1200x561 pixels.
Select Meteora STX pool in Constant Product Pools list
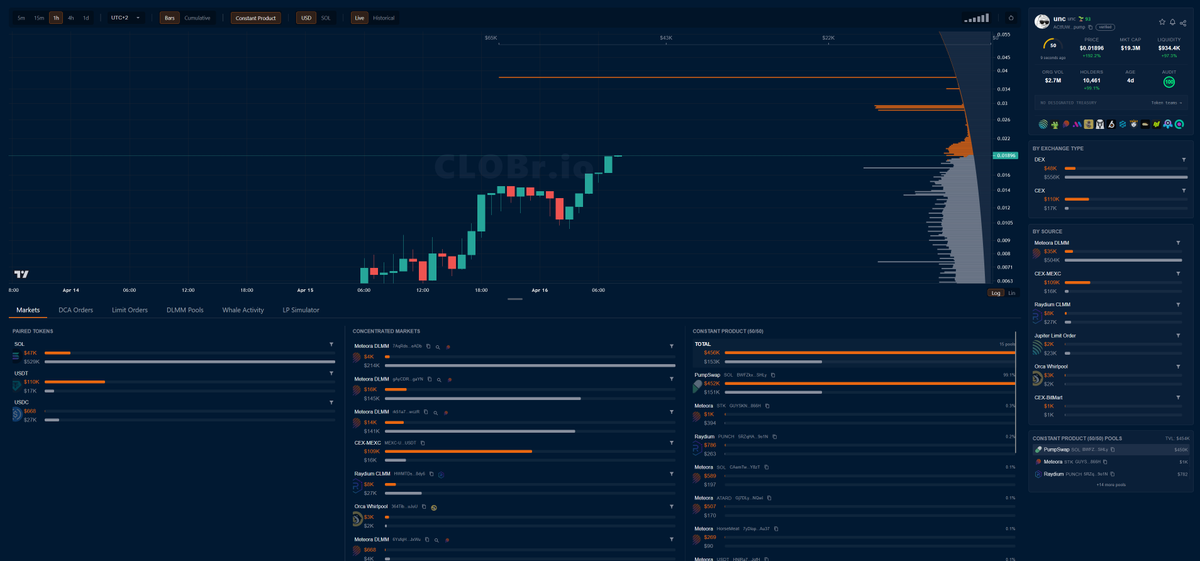[1111, 462]
